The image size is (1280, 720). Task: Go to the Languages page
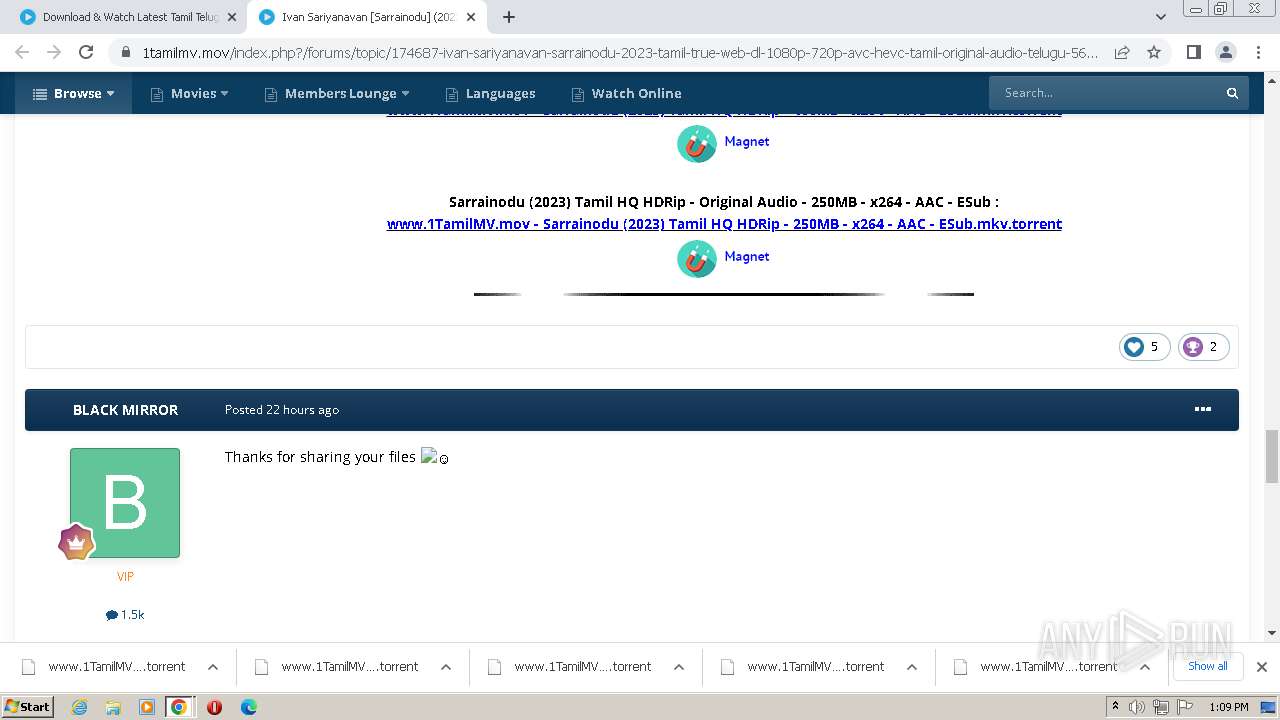click(x=490, y=93)
